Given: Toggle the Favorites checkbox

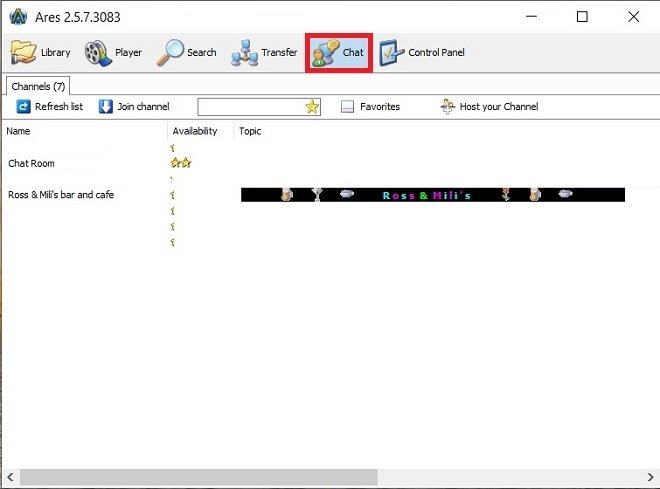Looking at the screenshot, I should click(347, 107).
